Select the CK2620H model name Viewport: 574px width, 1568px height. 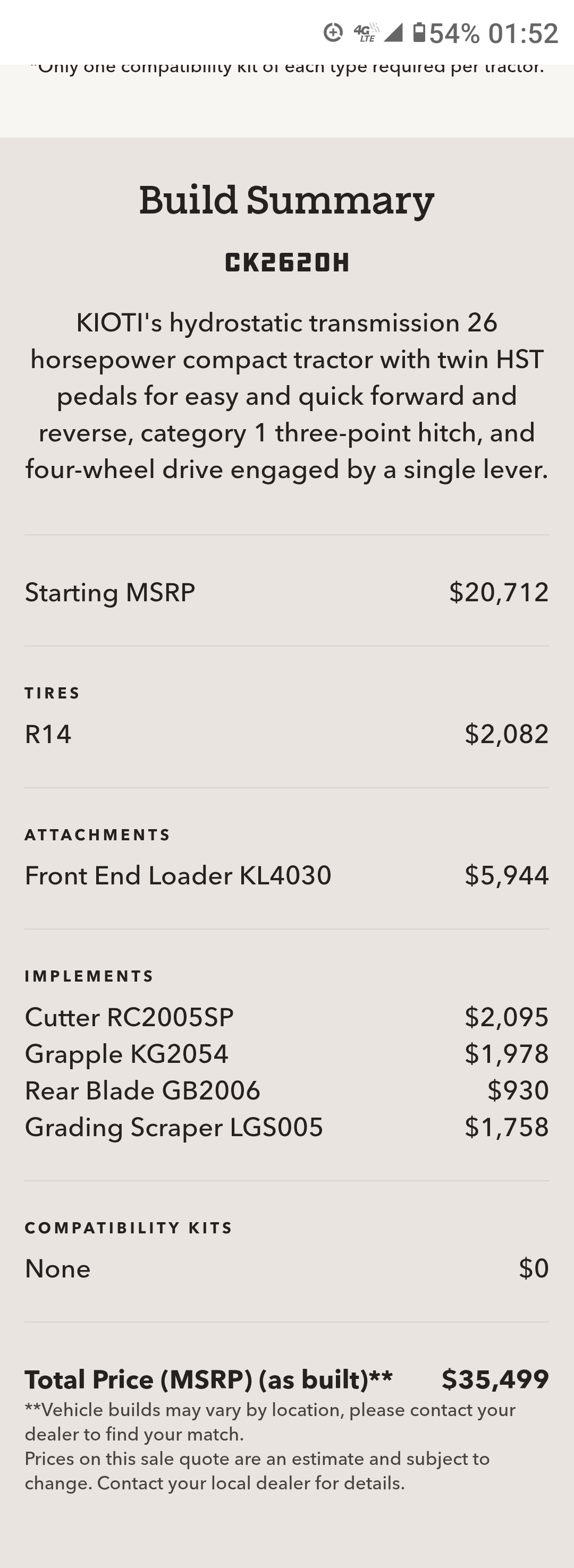[287, 262]
